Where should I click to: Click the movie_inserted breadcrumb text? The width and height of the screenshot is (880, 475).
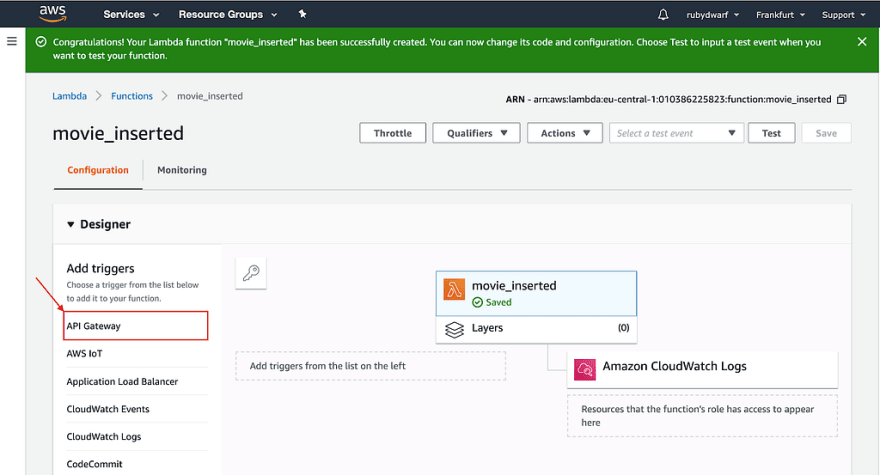(210, 96)
